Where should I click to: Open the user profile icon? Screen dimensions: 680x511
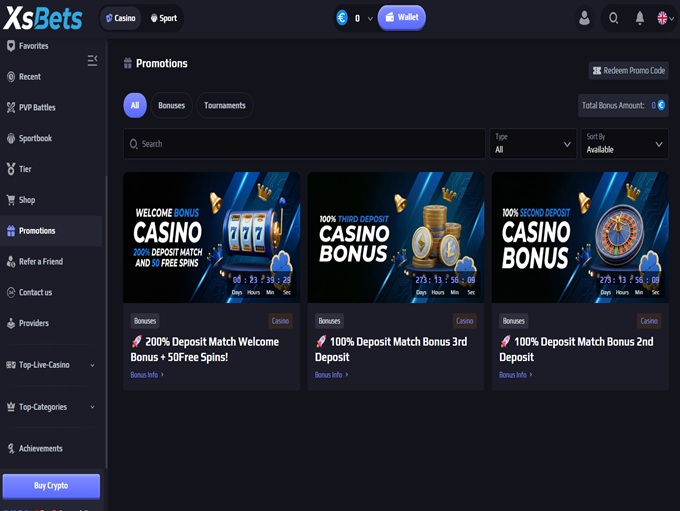pyautogui.click(x=584, y=18)
